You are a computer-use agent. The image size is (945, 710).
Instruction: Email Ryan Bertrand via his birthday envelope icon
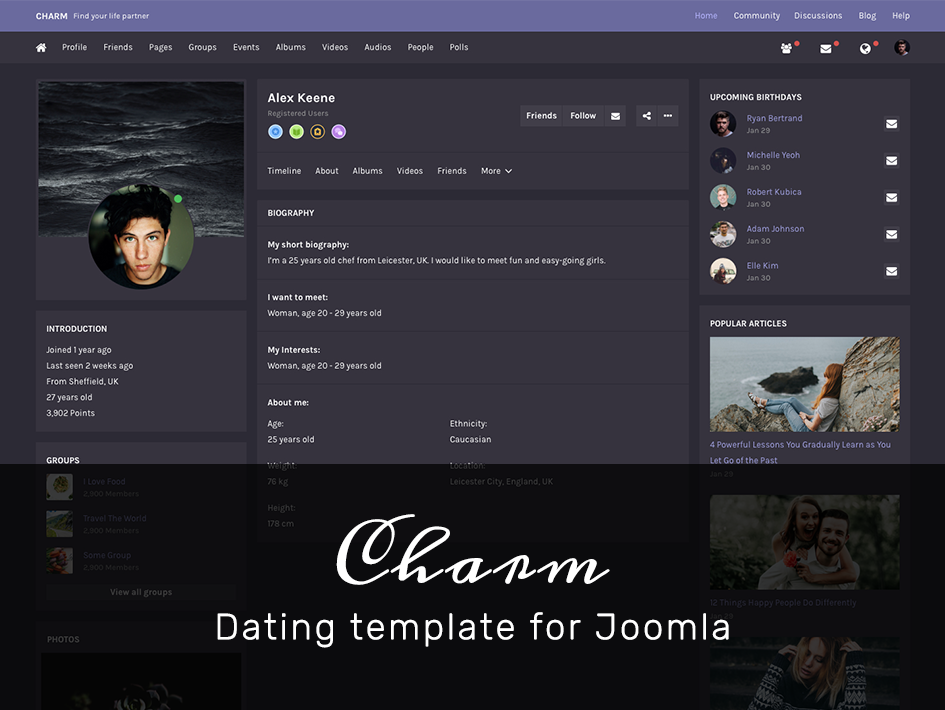point(891,124)
